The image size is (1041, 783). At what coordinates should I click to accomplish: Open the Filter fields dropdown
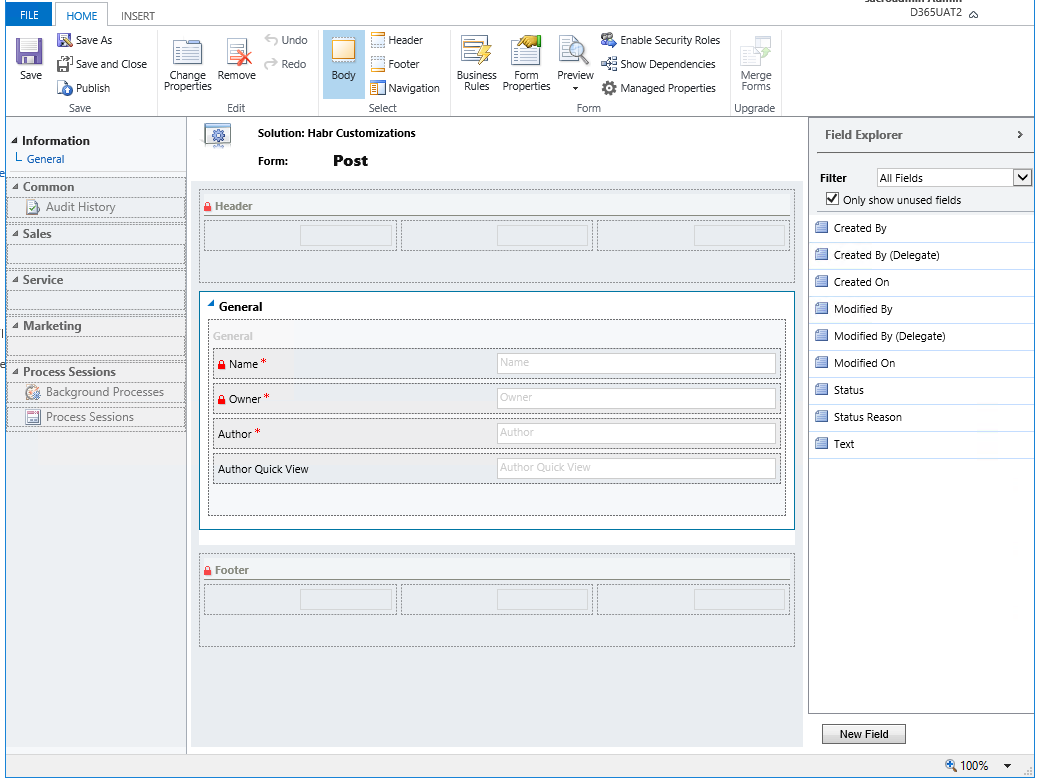(1022, 177)
